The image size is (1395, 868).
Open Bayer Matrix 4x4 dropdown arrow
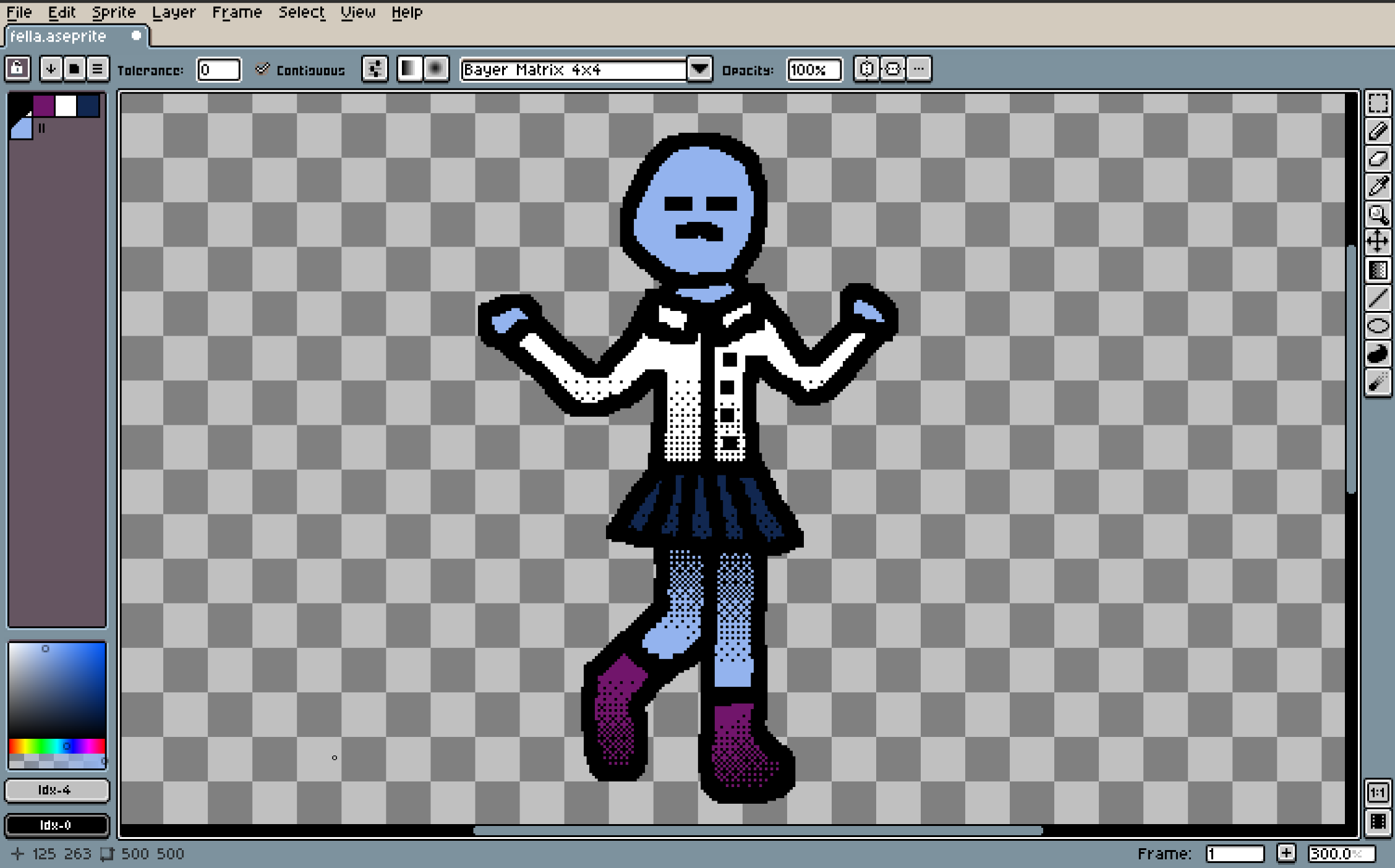pos(699,69)
